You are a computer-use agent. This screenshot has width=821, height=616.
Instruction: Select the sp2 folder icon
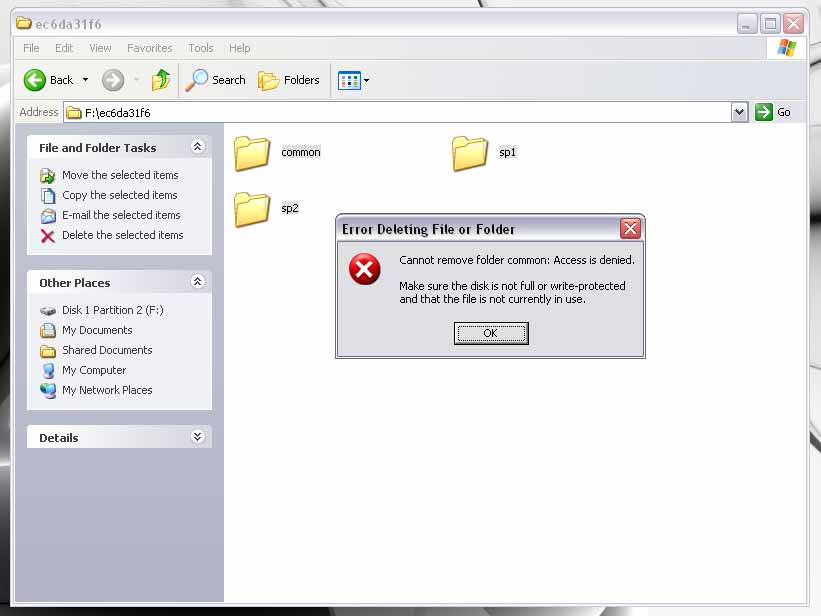252,209
